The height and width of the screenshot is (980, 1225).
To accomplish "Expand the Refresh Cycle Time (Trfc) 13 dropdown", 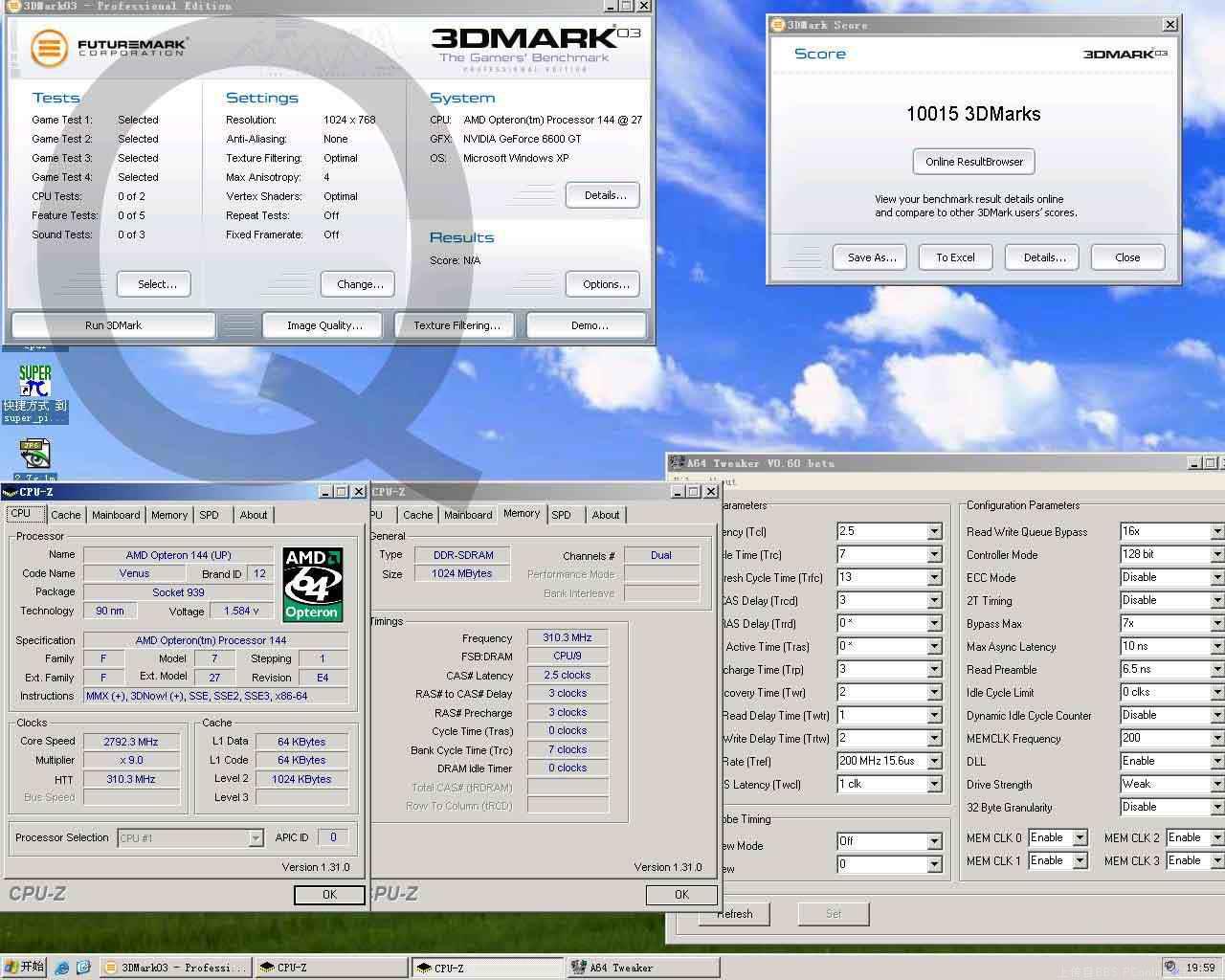I will 889,577.
